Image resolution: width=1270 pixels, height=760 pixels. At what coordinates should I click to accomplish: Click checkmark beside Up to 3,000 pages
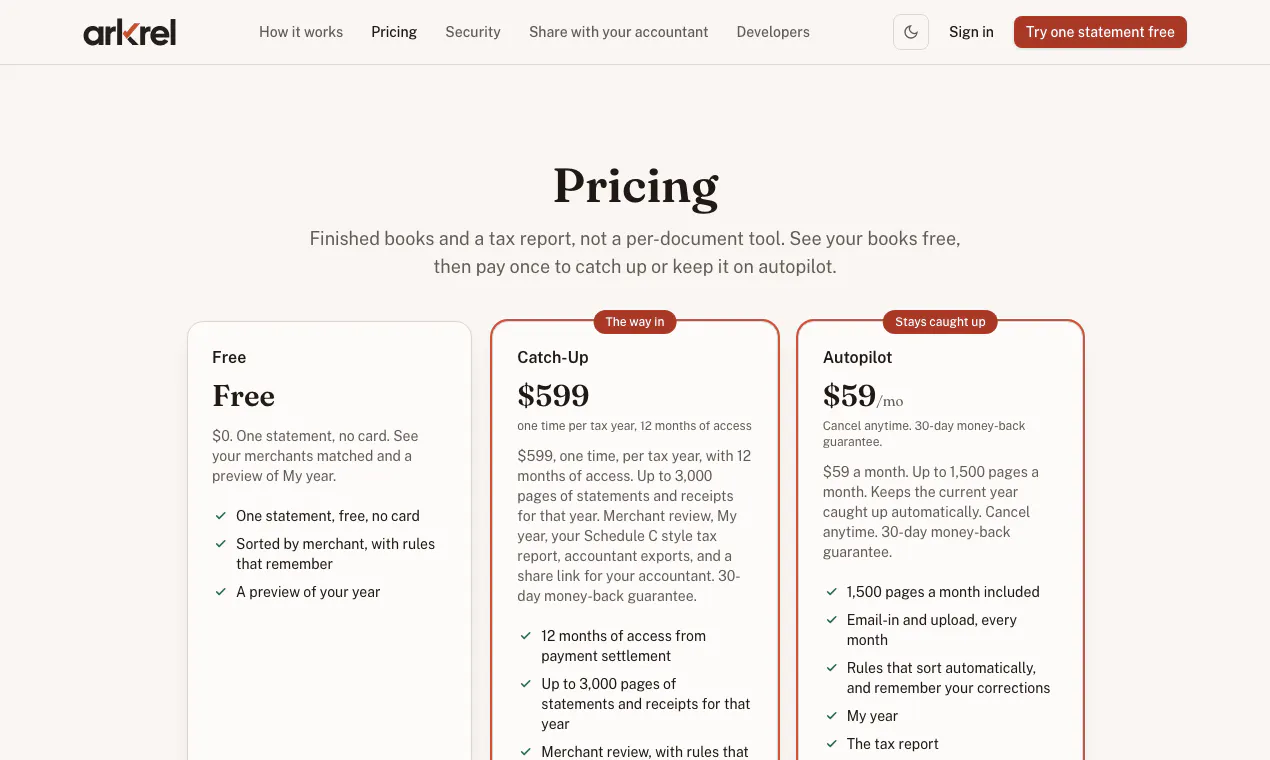526,684
